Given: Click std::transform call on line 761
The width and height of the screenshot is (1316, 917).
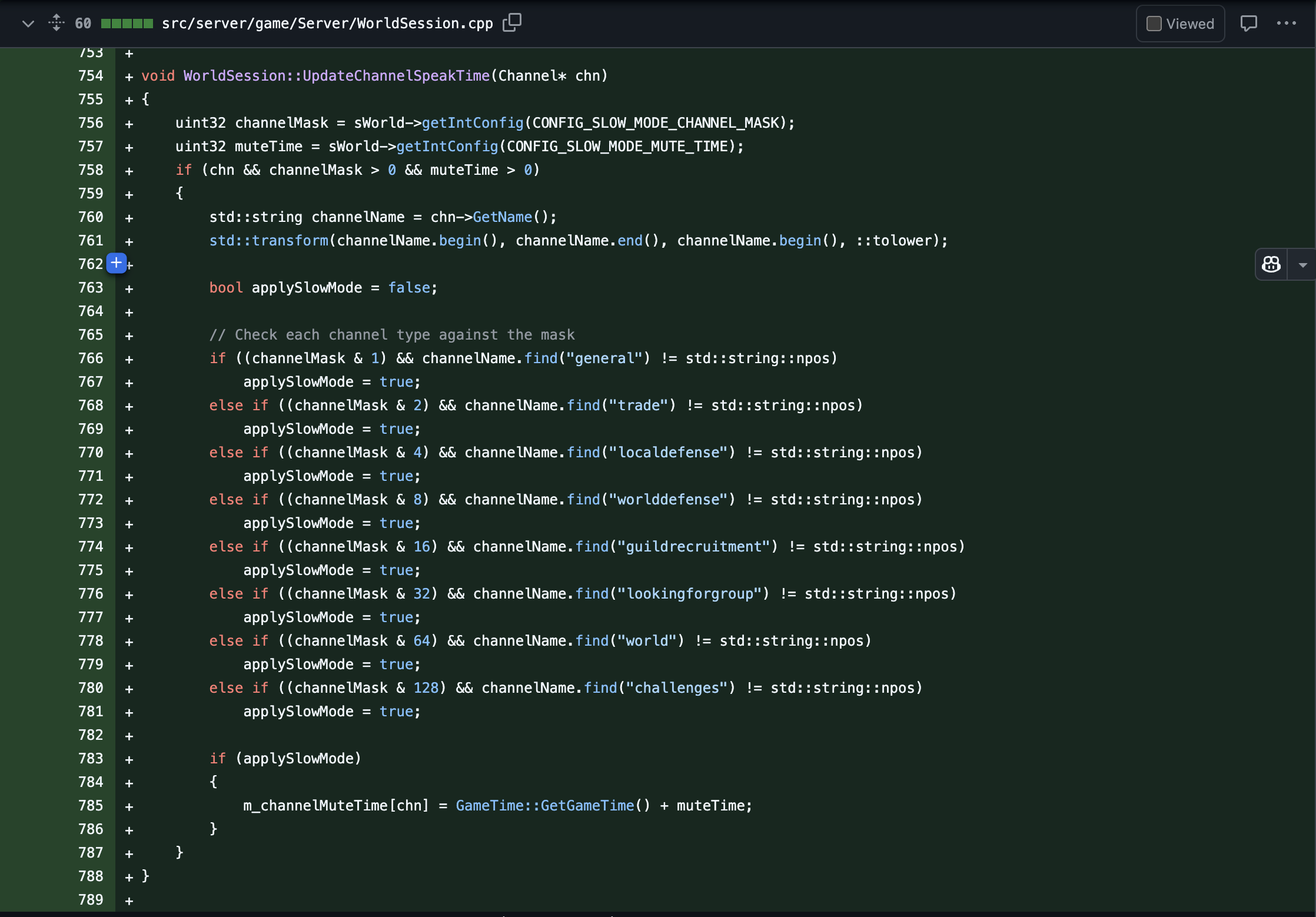Looking at the screenshot, I should pos(269,241).
